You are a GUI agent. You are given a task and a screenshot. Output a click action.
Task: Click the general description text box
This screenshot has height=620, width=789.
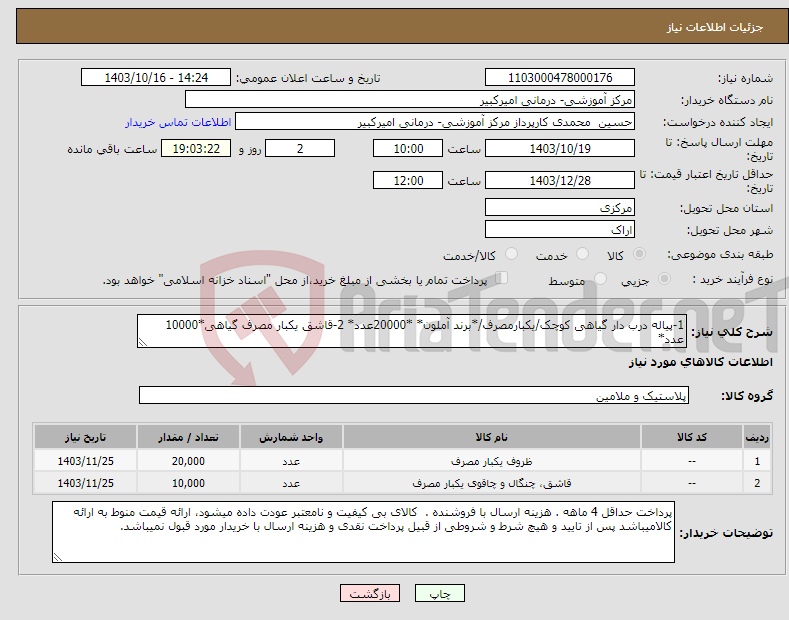click(x=412, y=331)
